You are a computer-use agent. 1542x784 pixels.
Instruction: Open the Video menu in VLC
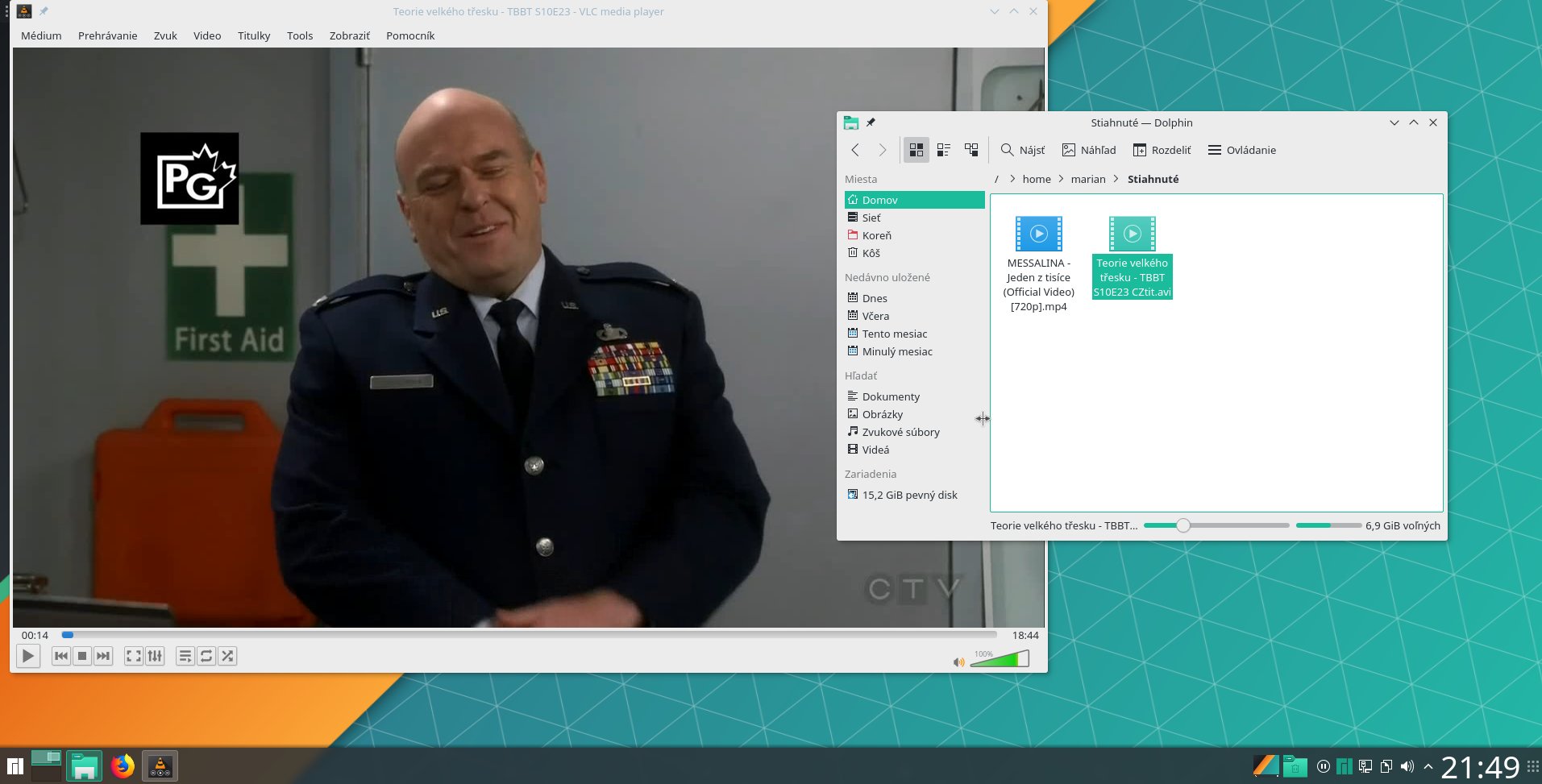(x=207, y=35)
